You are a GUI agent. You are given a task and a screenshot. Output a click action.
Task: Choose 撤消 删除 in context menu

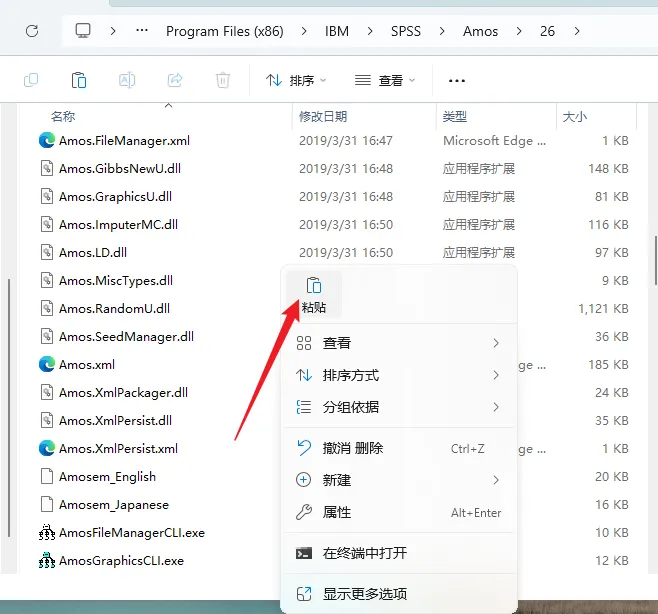pyautogui.click(x=399, y=448)
